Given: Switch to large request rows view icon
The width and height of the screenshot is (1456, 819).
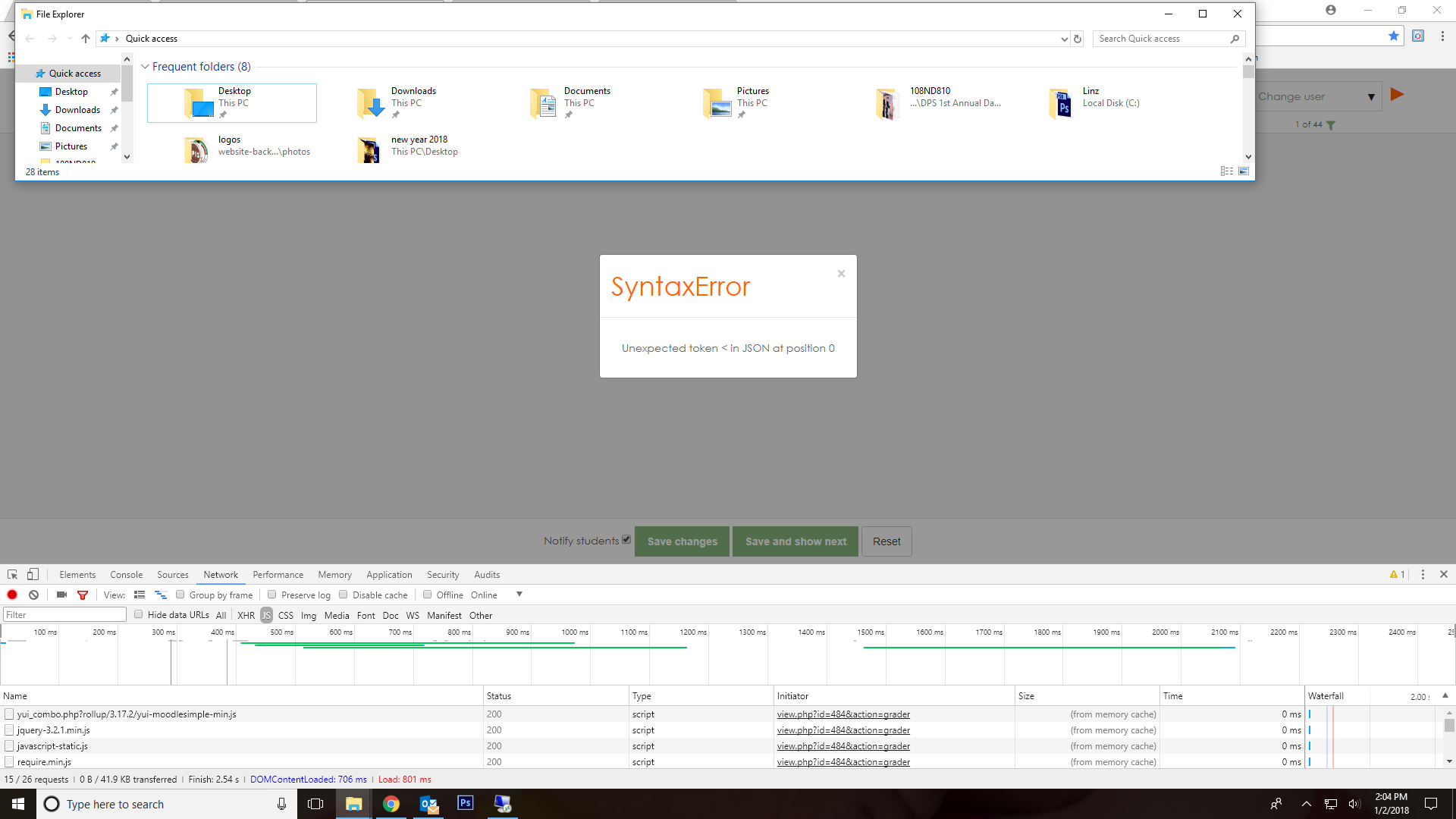Looking at the screenshot, I should (140, 595).
